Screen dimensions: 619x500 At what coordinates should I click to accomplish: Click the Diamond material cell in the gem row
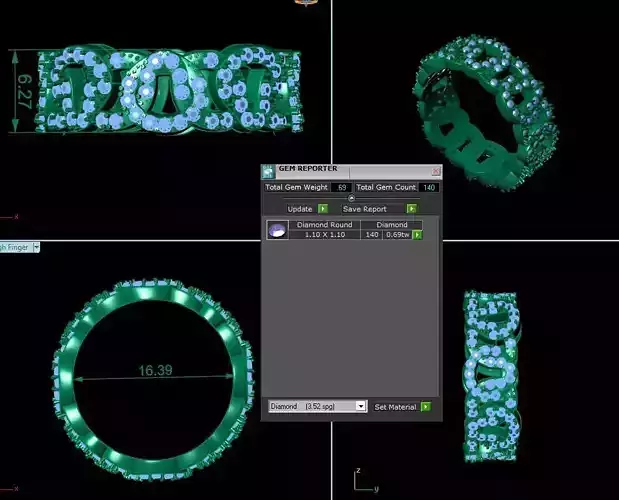(x=392, y=225)
